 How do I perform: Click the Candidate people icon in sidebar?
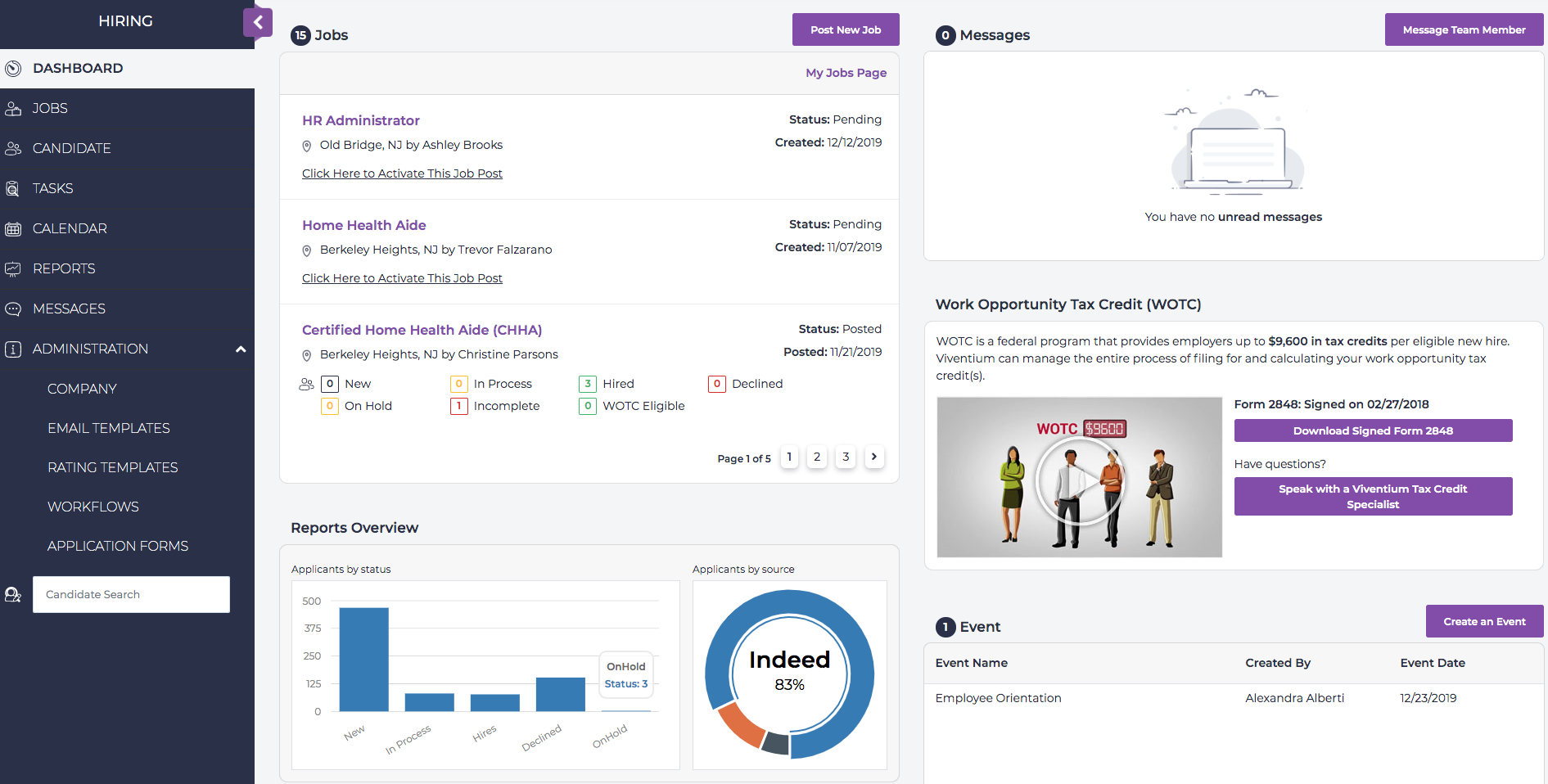(13, 149)
